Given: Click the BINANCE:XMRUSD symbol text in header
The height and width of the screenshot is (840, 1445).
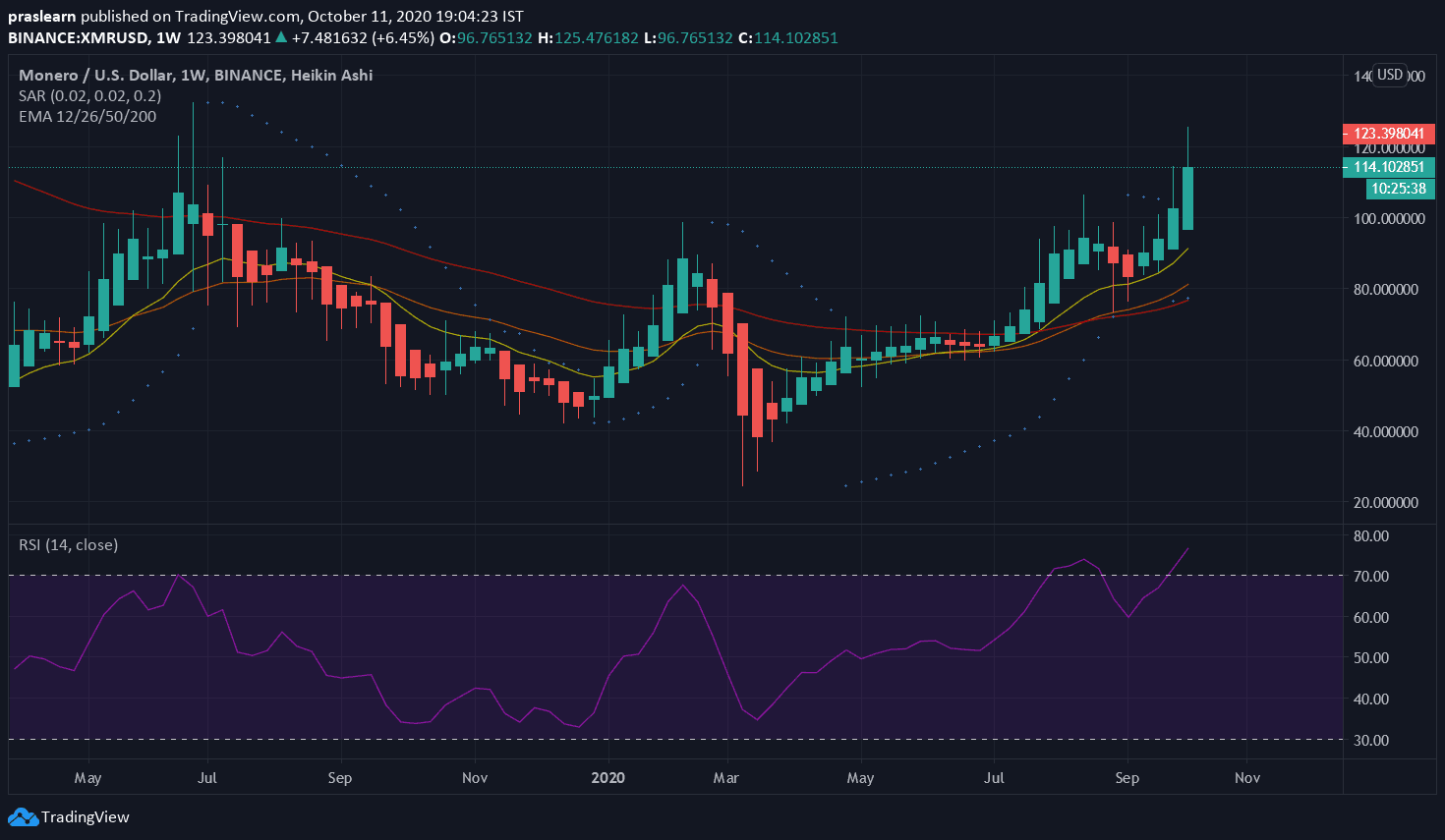Looking at the screenshot, I should [79, 37].
